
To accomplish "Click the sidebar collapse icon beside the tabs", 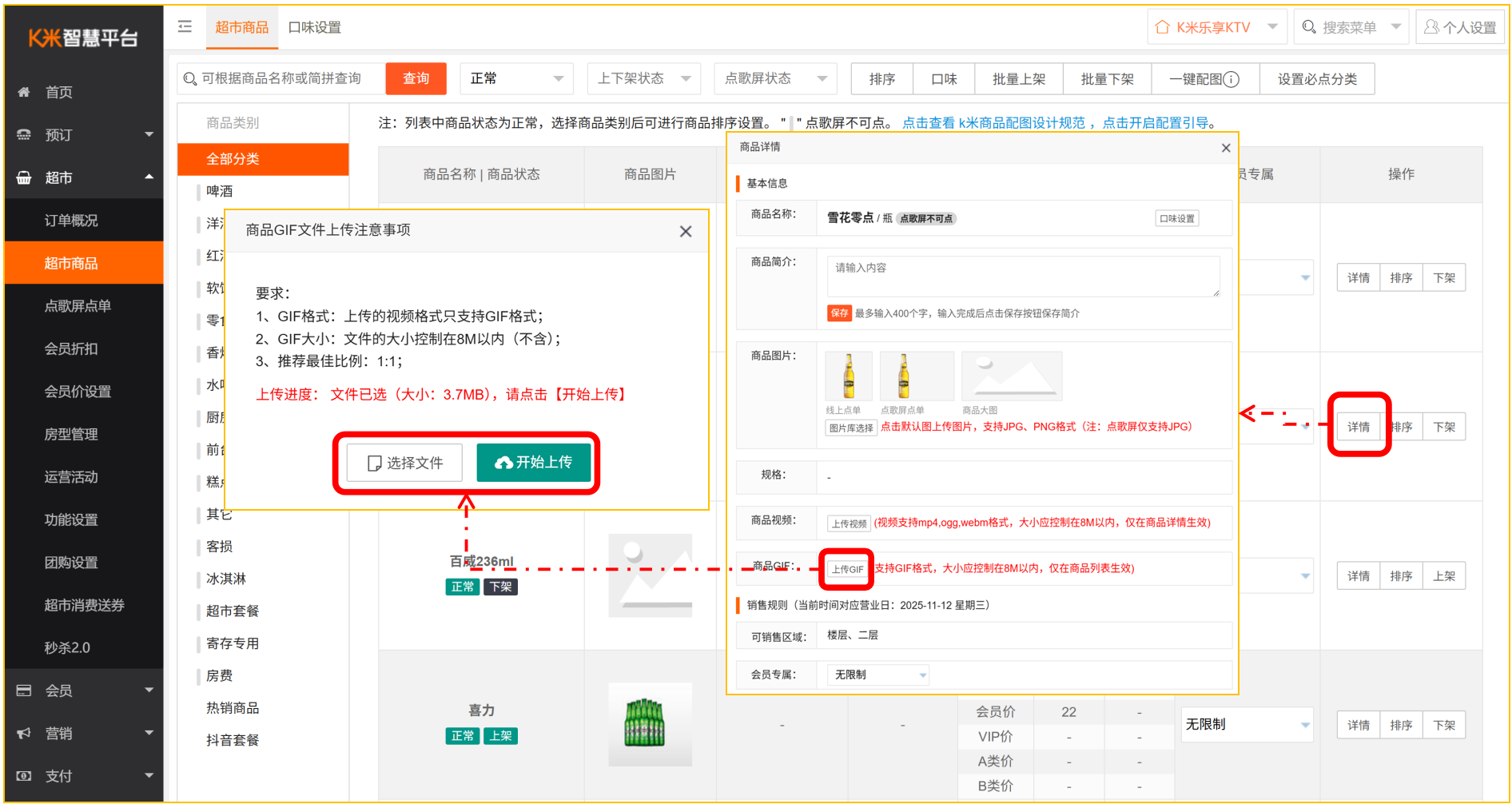I will pyautogui.click(x=185, y=26).
